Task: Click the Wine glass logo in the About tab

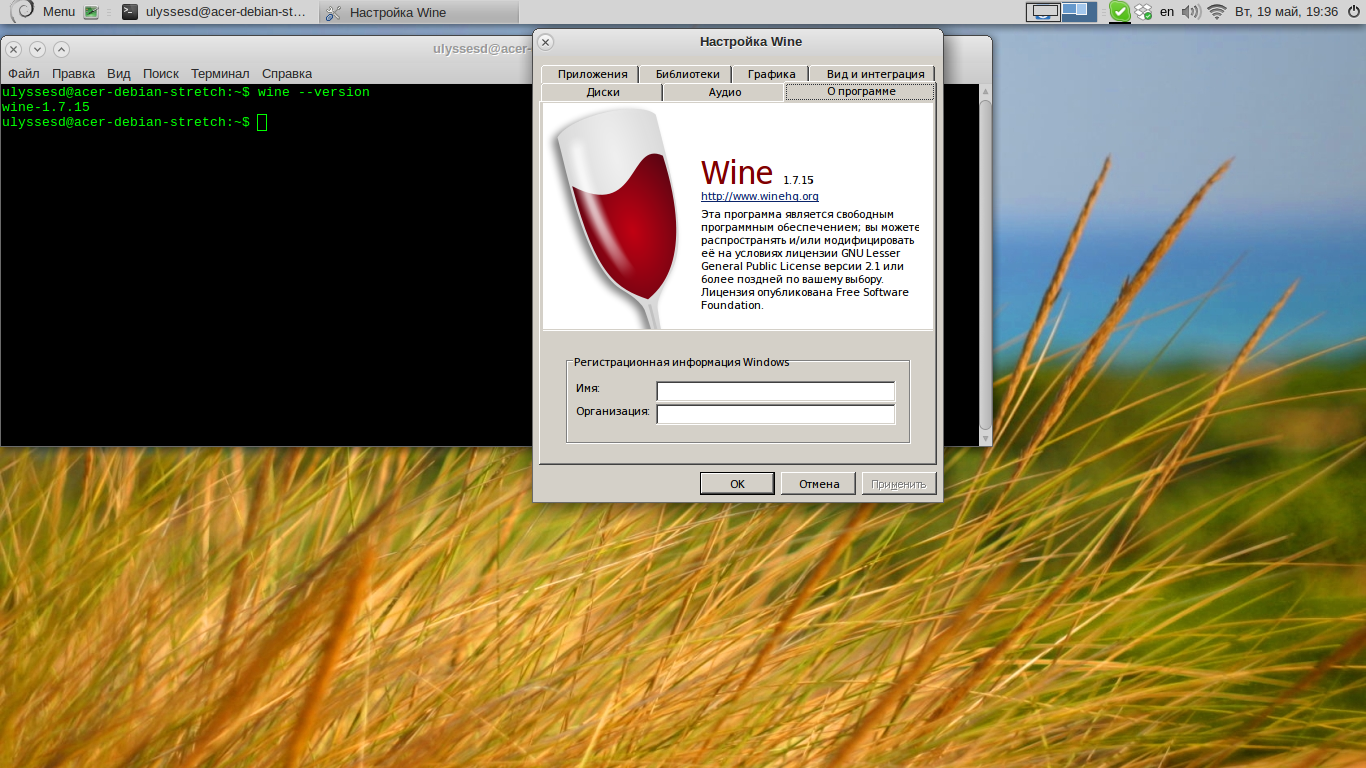Action: pyautogui.click(x=619, y=215)
